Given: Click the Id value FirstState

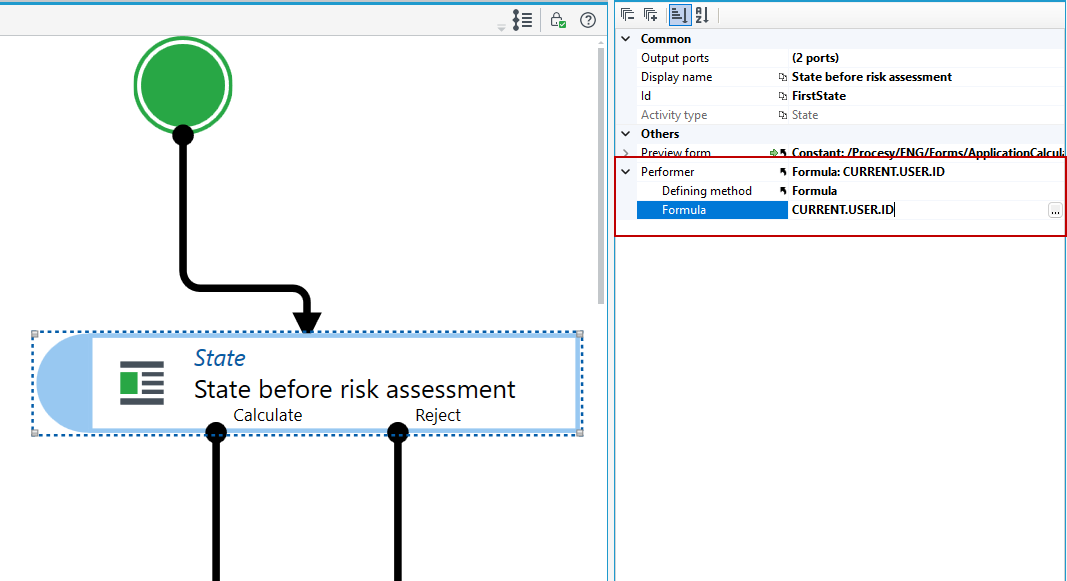Looking at the screenshot, I should pyautogui.click(x=819, y=96).
